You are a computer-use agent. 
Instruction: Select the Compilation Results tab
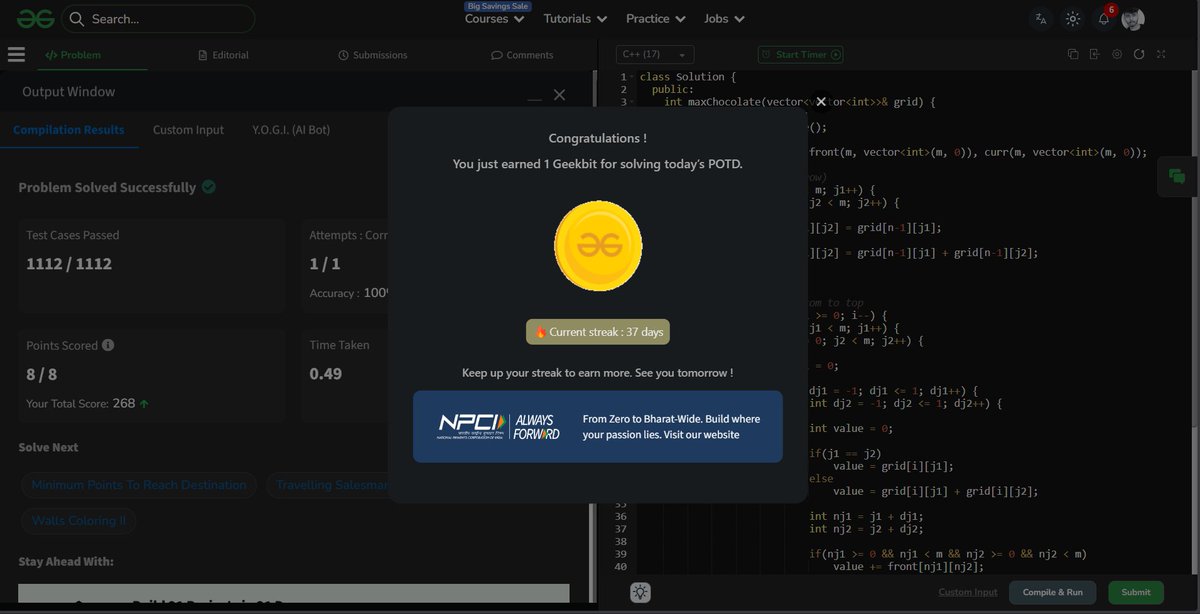point(69,130)
